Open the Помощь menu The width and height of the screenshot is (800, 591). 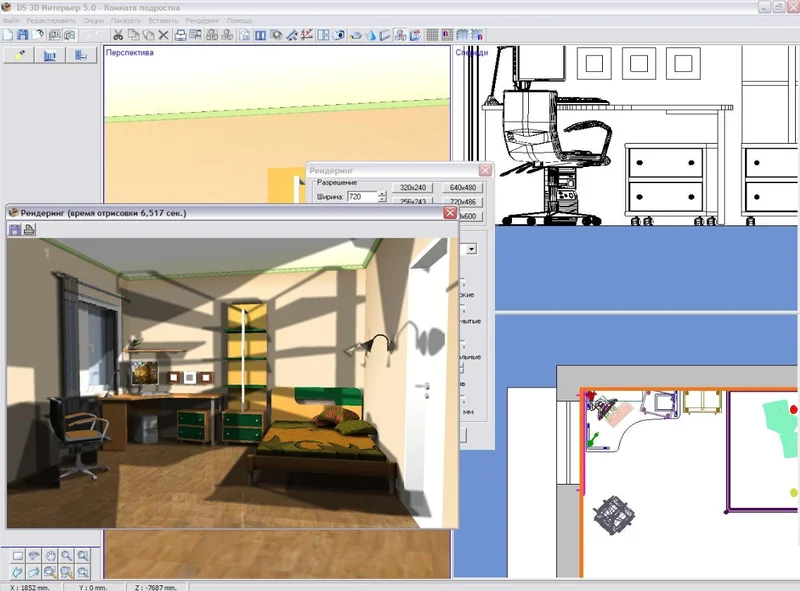click(239, 21)
